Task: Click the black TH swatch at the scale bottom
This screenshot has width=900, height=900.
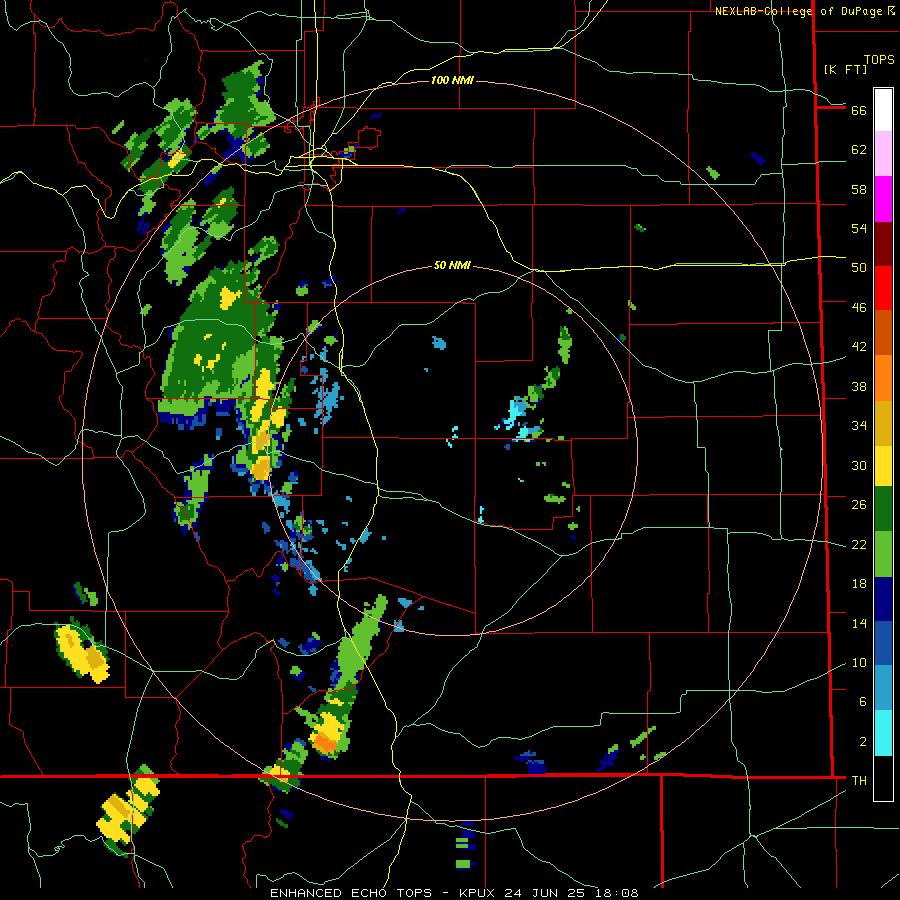Action: (883, 778)
